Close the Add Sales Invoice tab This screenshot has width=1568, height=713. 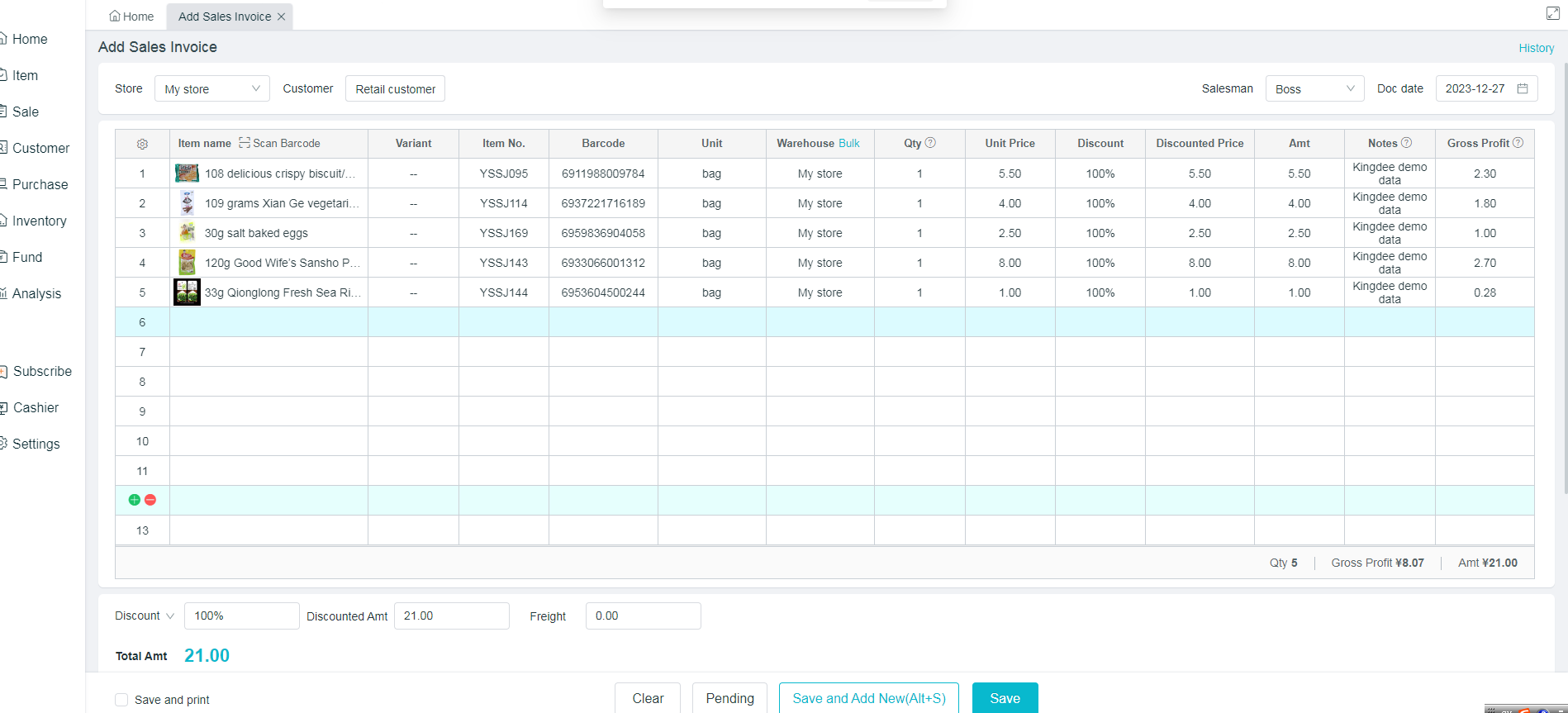tap(281, 17)
